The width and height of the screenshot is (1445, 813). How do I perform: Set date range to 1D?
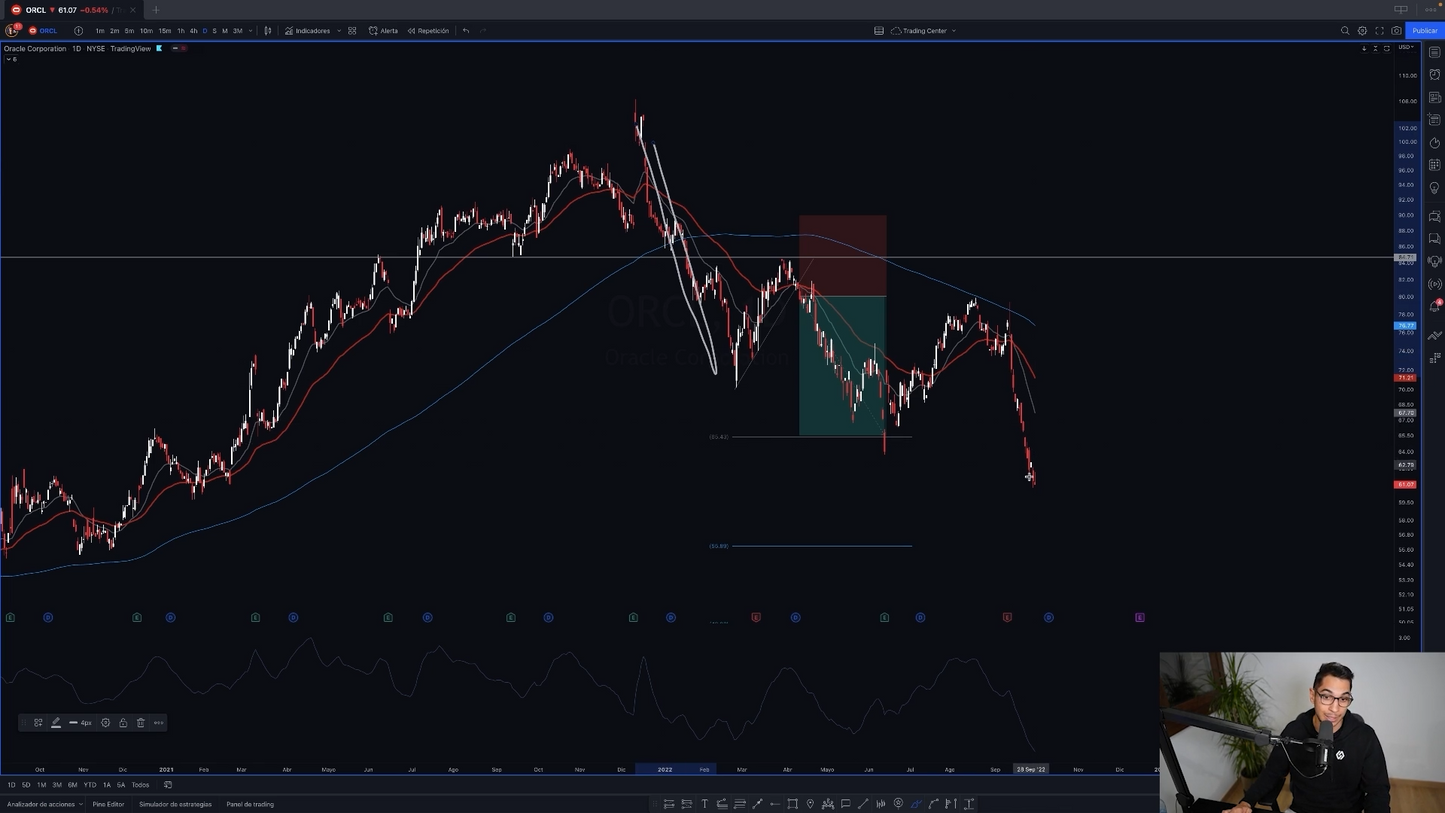(12, 785)
